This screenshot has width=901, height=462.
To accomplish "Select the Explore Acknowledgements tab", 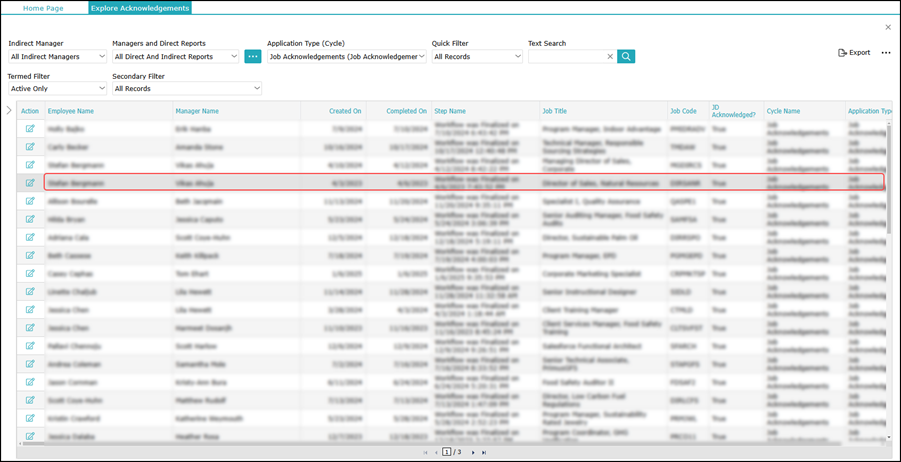I will [x=140, y=8].
